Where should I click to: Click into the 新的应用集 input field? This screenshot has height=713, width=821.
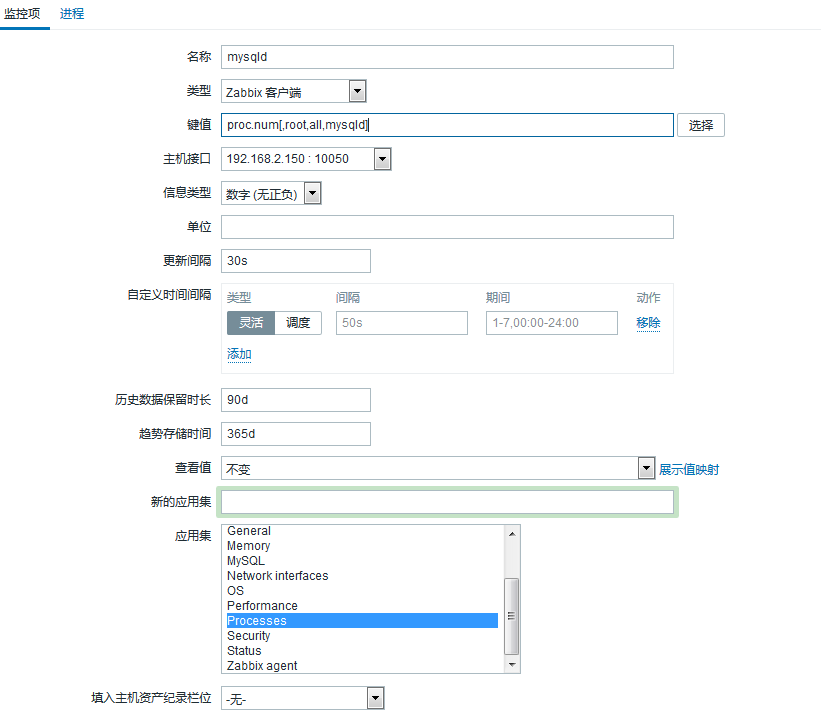tap(447, 502)
